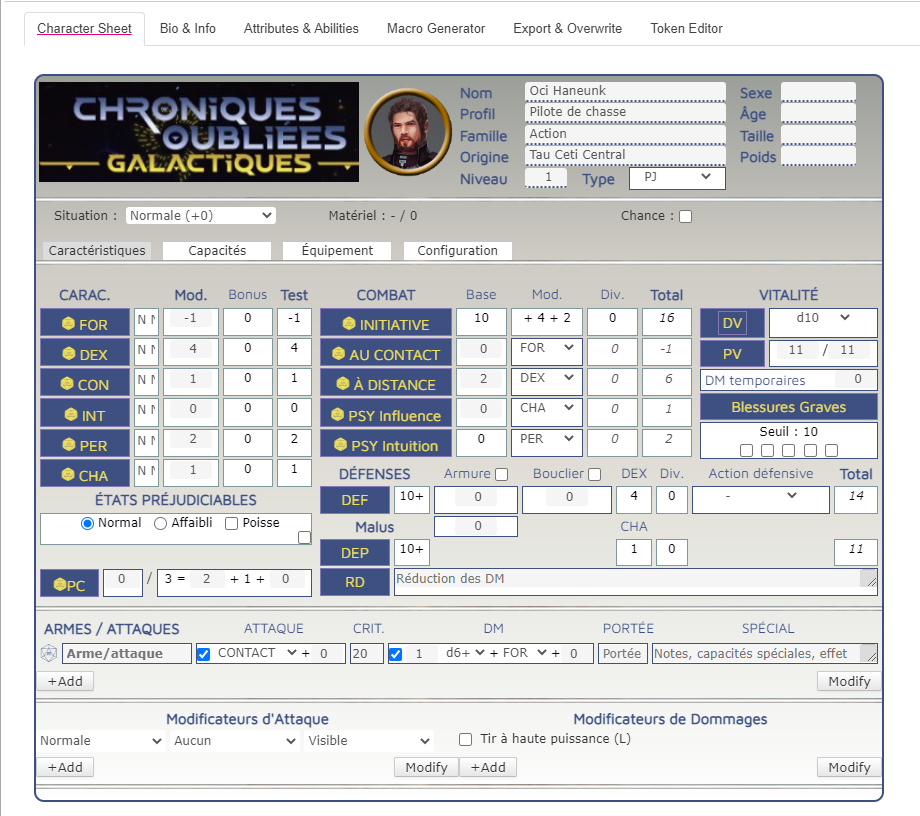Select the Affaibli radio button
Screen dimensions: 920x816
161,523
